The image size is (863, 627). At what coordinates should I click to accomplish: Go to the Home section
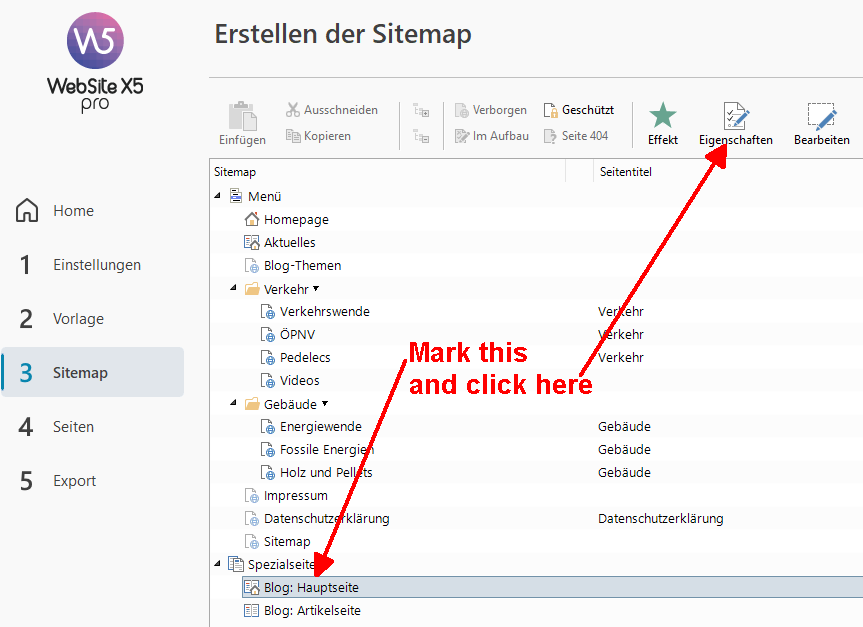pyautogui.click(x=73, y=211)
